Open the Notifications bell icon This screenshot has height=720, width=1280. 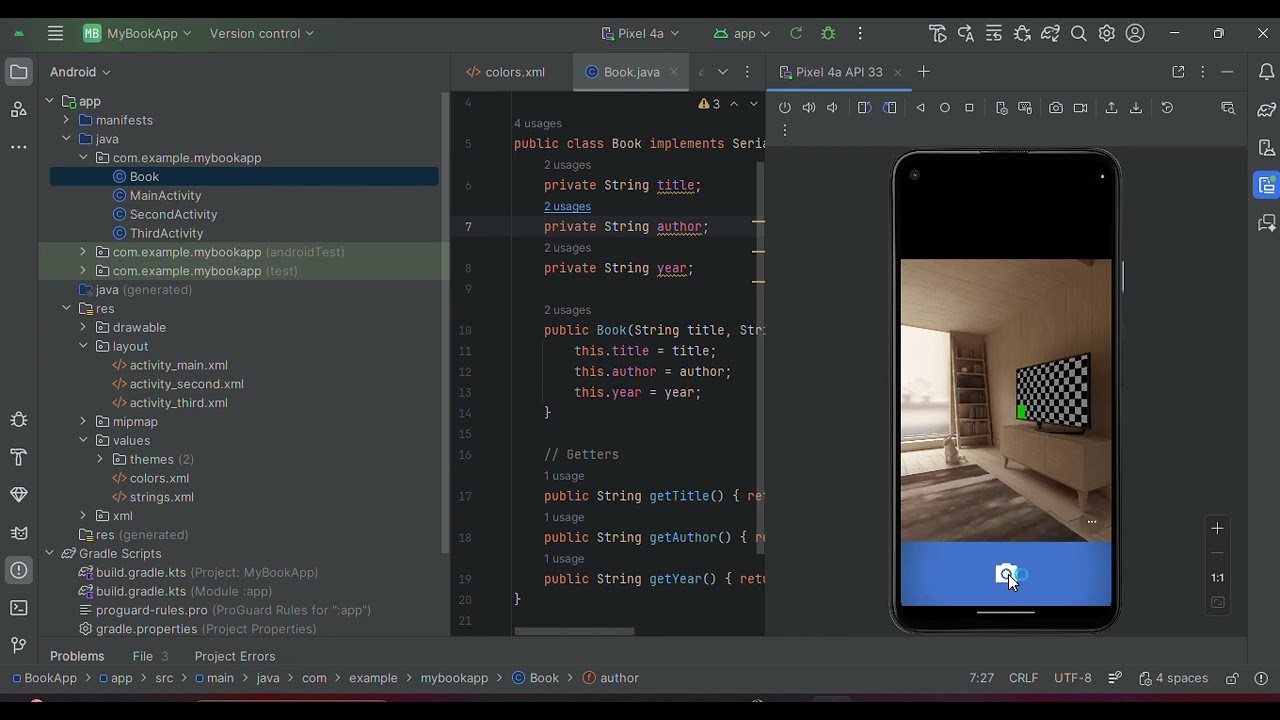pos(1267,72)
